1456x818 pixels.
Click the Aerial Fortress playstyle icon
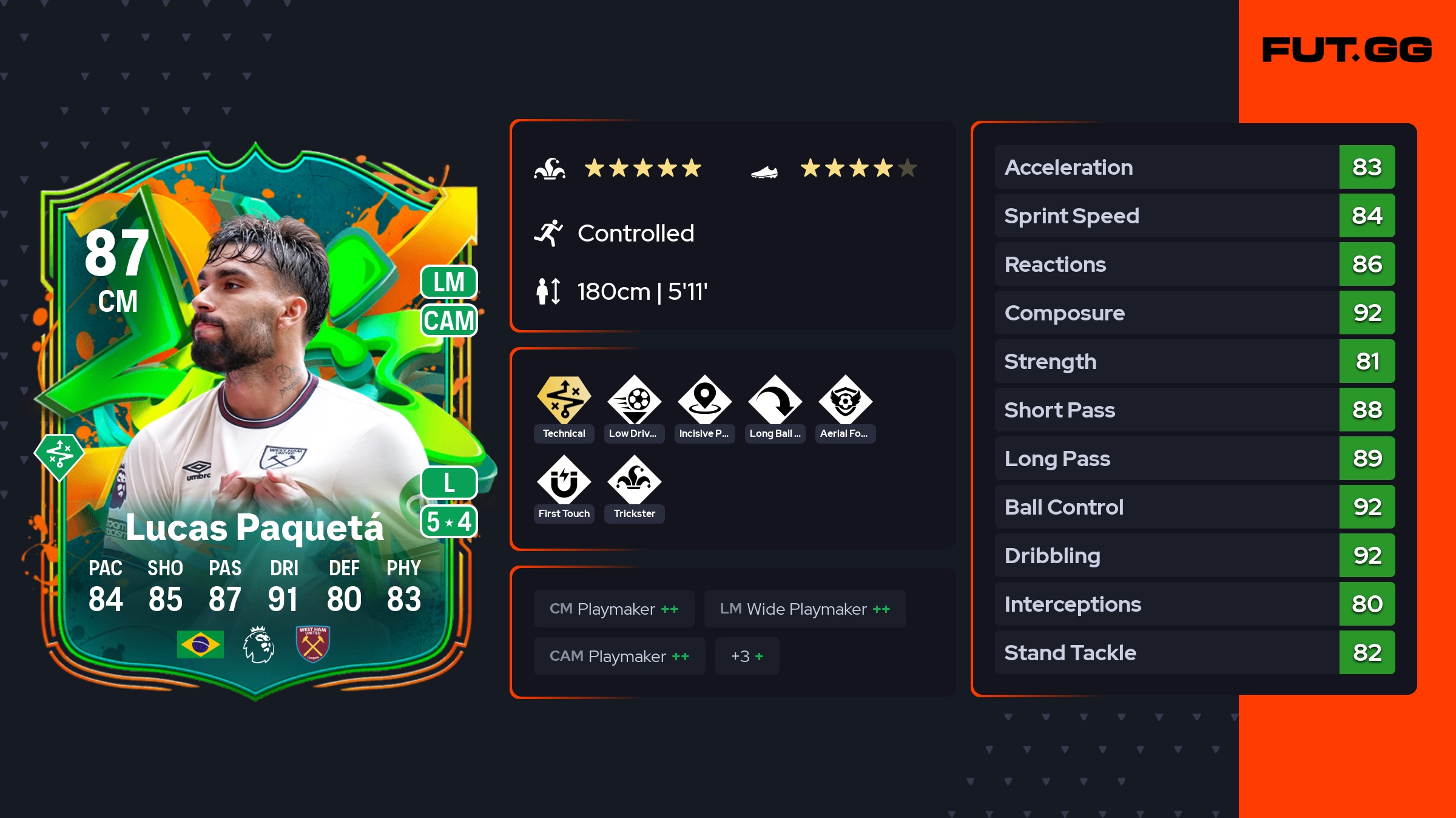click(x=846, y=399)
